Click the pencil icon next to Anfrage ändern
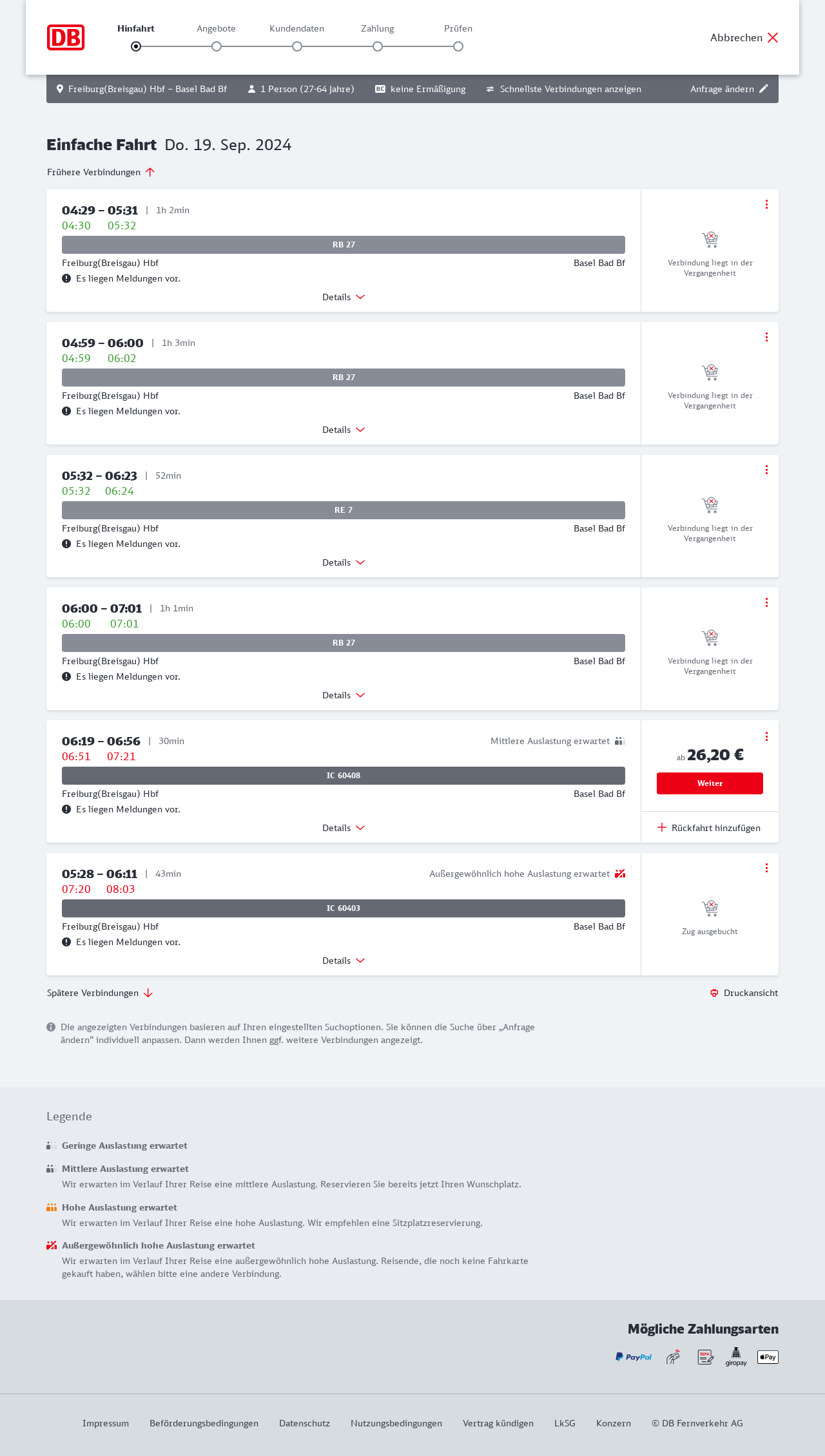Screen dimensions: 825x1456 point(764,89)
